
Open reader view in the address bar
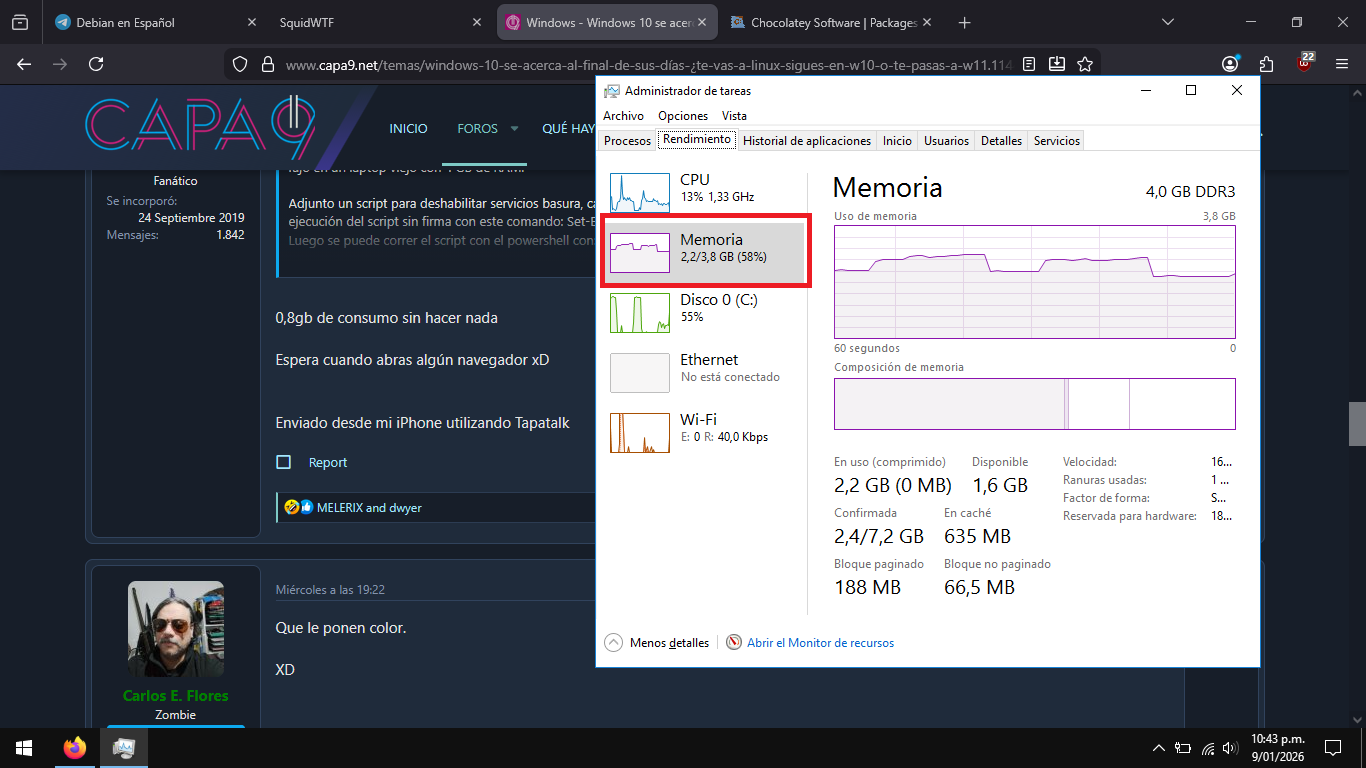(x=1030, y=64)
